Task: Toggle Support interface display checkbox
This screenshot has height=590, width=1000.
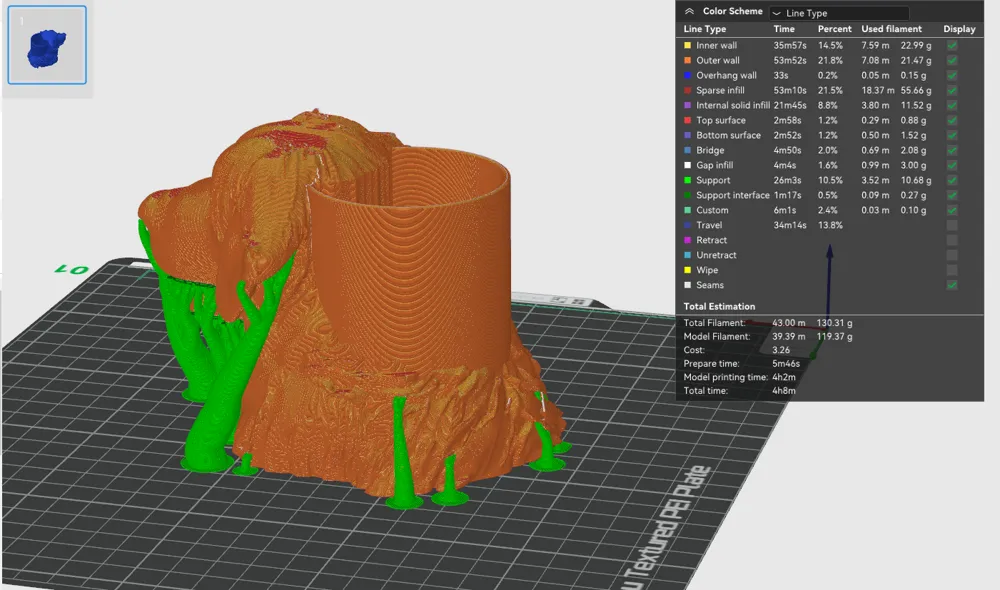Action: 952,195
